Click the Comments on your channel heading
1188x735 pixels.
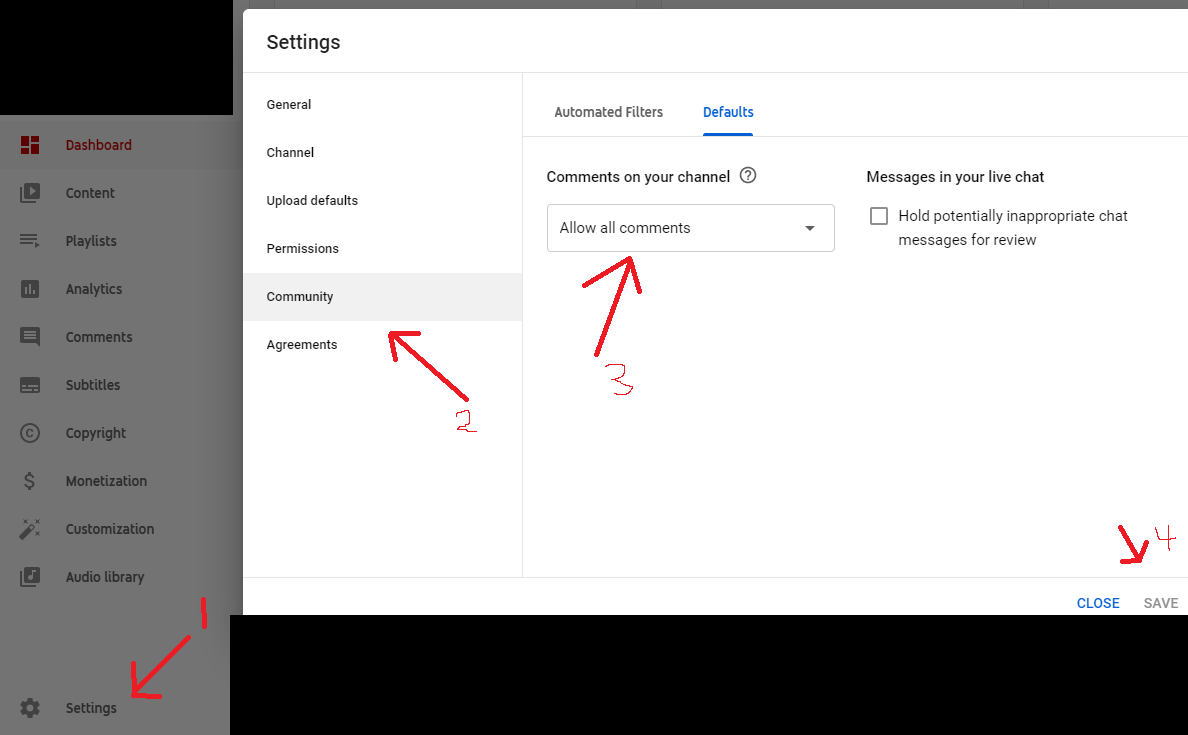pos(638,177)
